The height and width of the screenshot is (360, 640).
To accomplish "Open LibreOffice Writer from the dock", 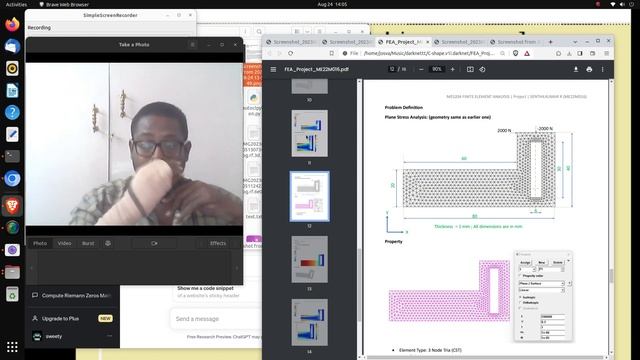I will (12, 90).
